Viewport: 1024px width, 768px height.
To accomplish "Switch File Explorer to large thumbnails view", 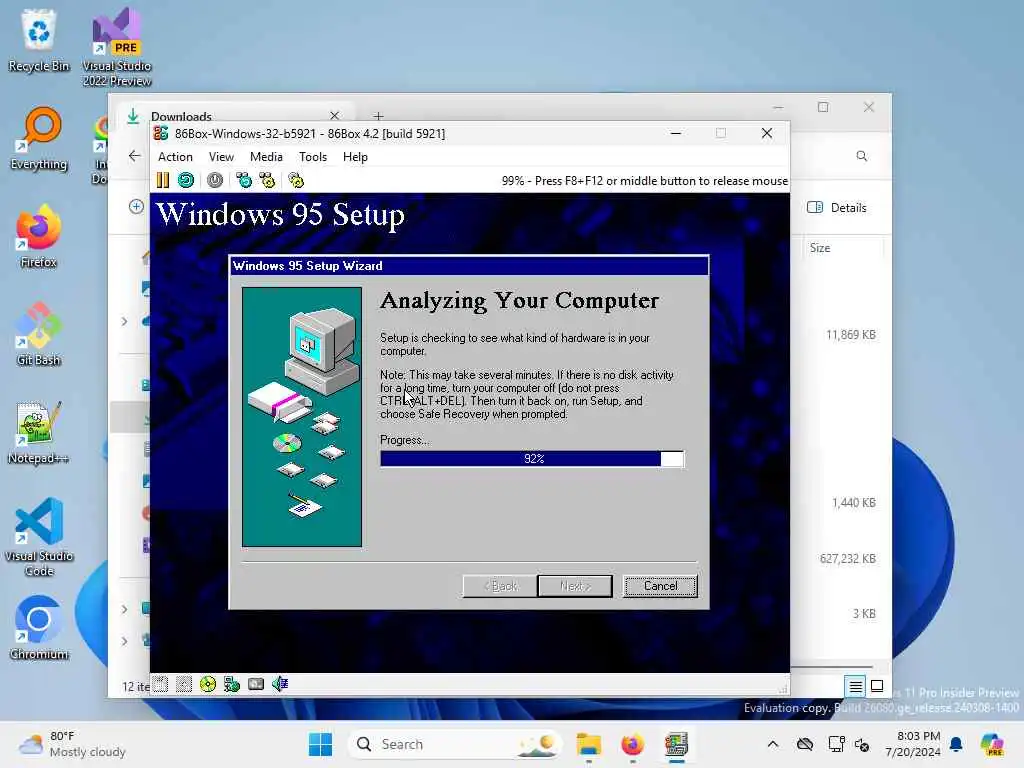I will [x=877, y=686].
